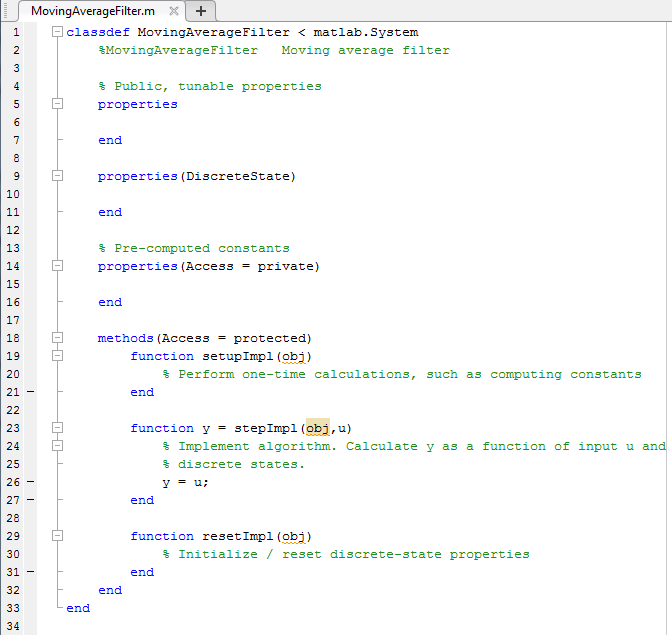
Task: Click the underlined obj in setupImpl
Action: pyautogui.click(x=293, y=356)
